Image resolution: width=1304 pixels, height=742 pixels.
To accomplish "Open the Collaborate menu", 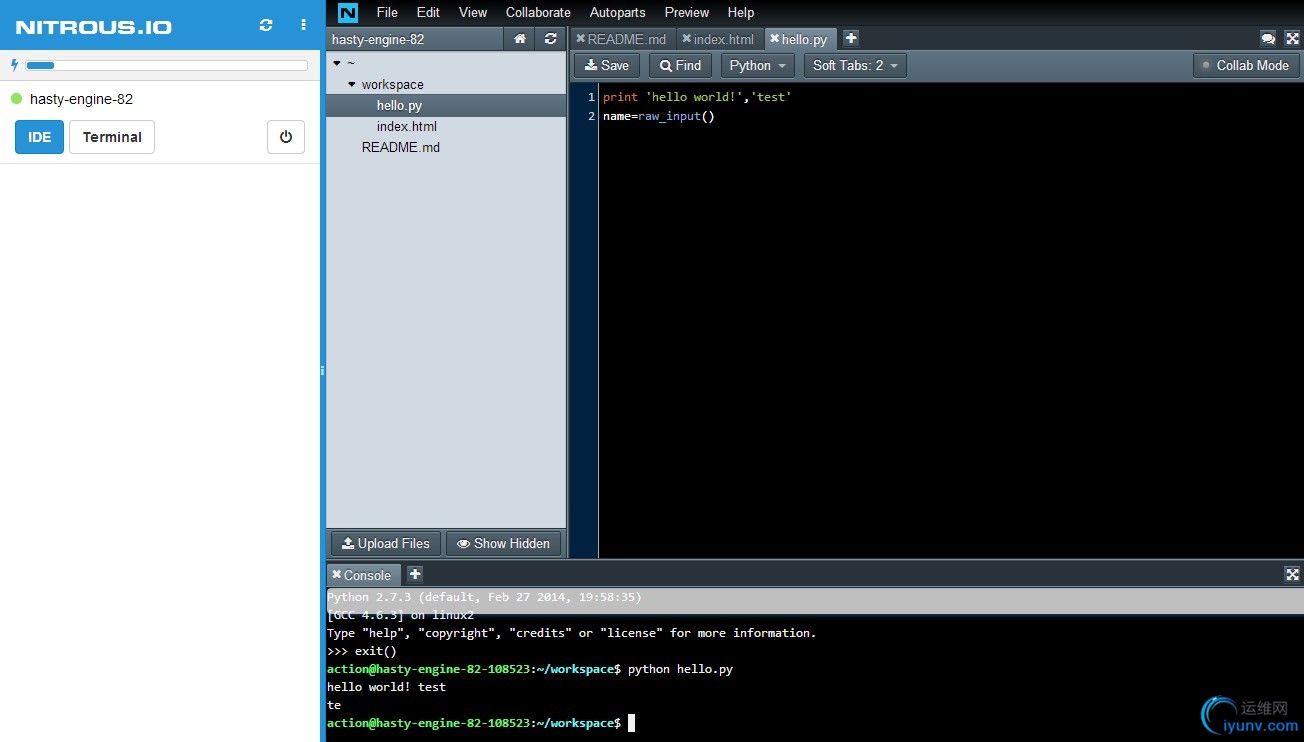I will point(538,12).
